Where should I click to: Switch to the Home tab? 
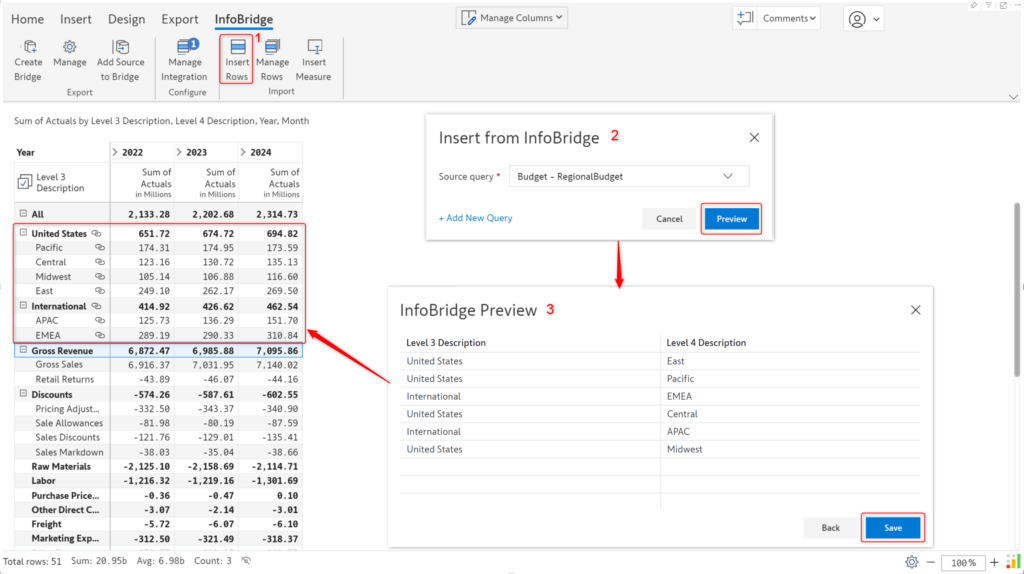point(27,20)
